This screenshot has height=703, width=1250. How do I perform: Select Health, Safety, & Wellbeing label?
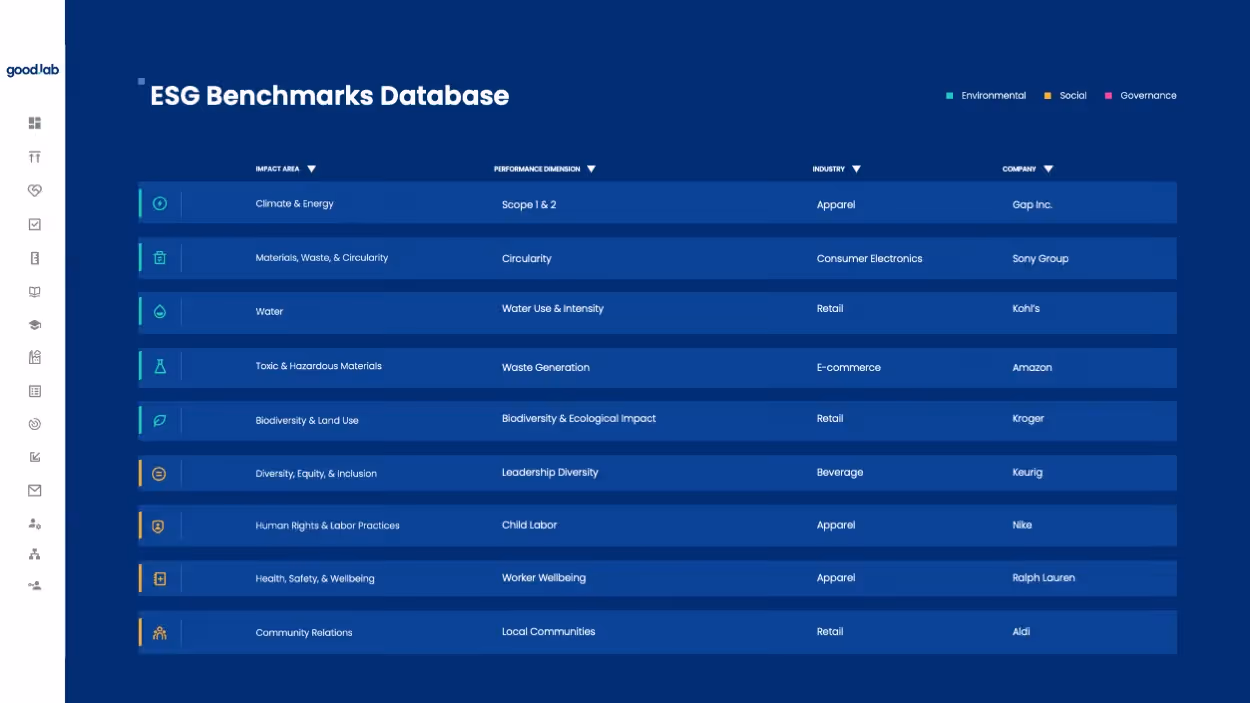[315, 579]
